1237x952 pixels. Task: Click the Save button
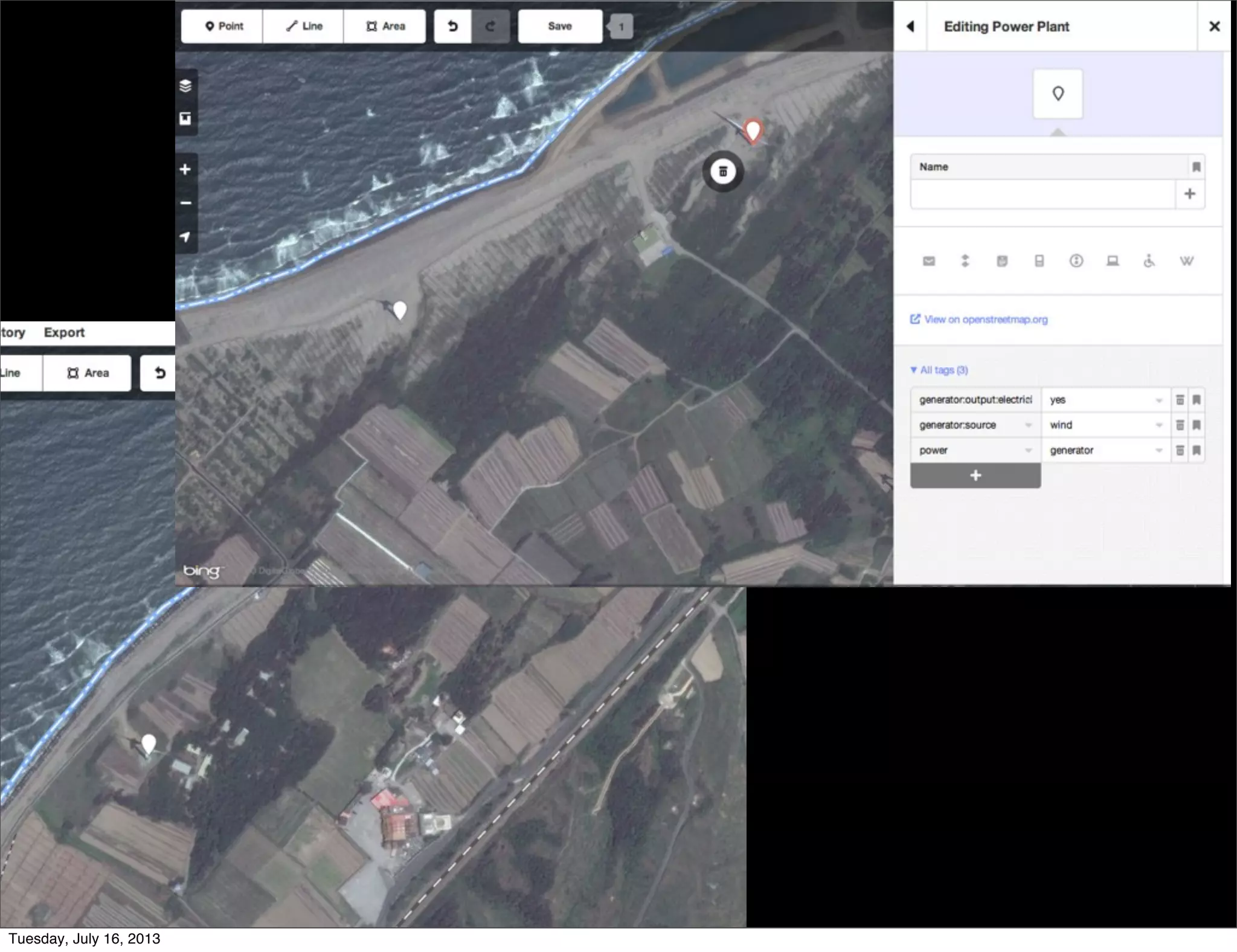click(559, 26)
